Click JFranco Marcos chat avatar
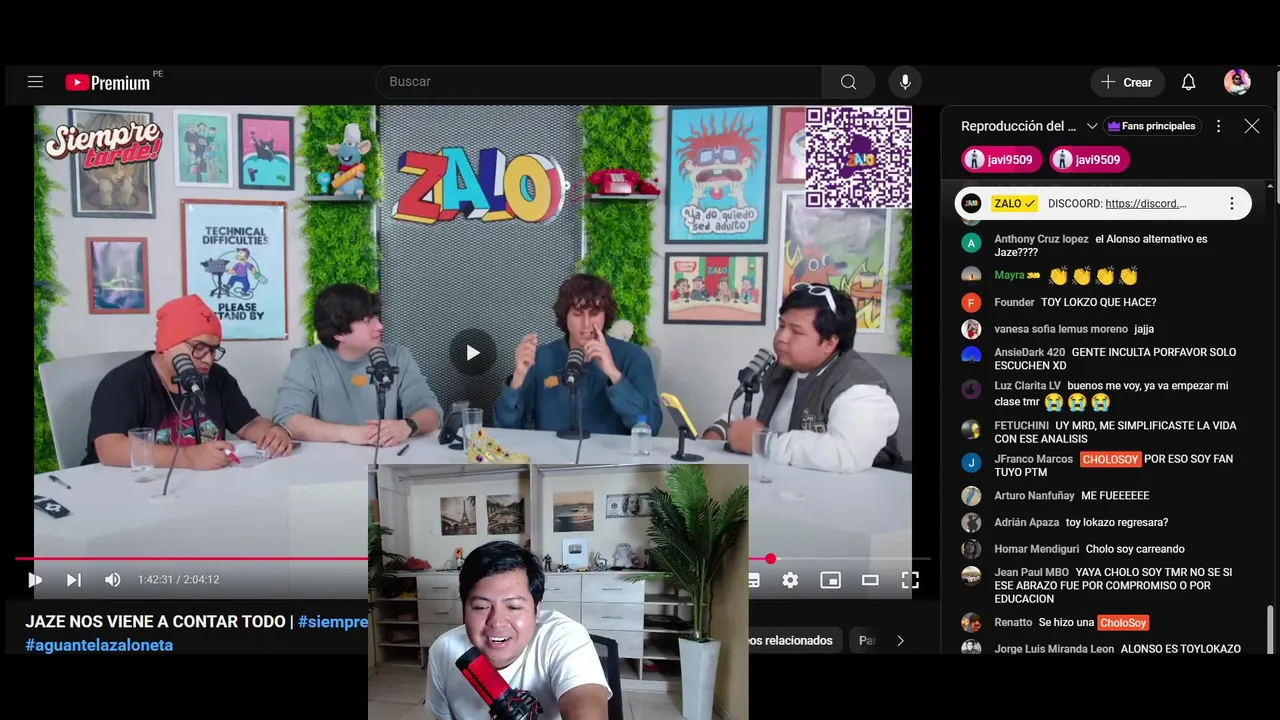Screen dimensions: 1280x720 coord(971,462)
